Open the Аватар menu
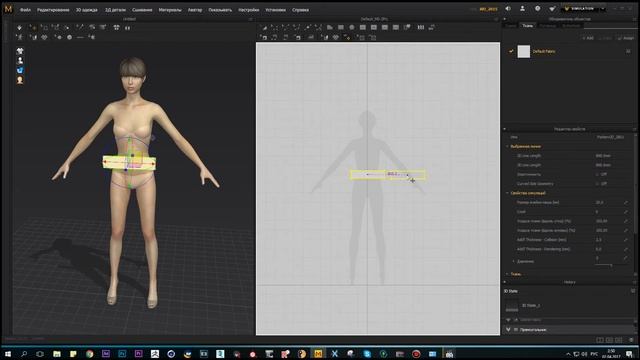The height and width of the screenshot is (360, 640). point(195,10)
